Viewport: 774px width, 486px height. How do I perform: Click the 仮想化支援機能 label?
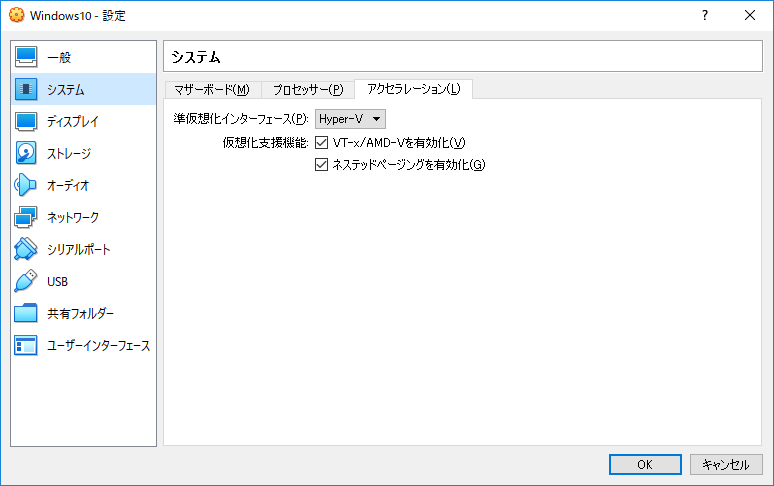click(266, 143)
